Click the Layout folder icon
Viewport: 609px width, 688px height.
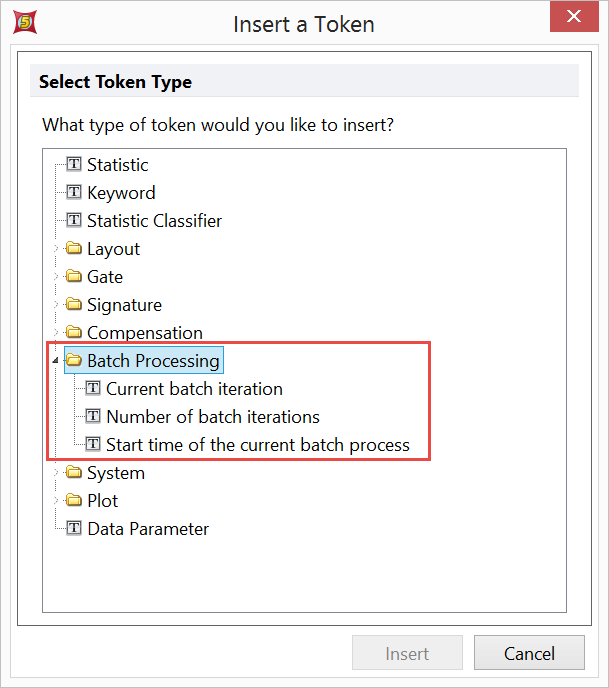(x=74, y=248)
